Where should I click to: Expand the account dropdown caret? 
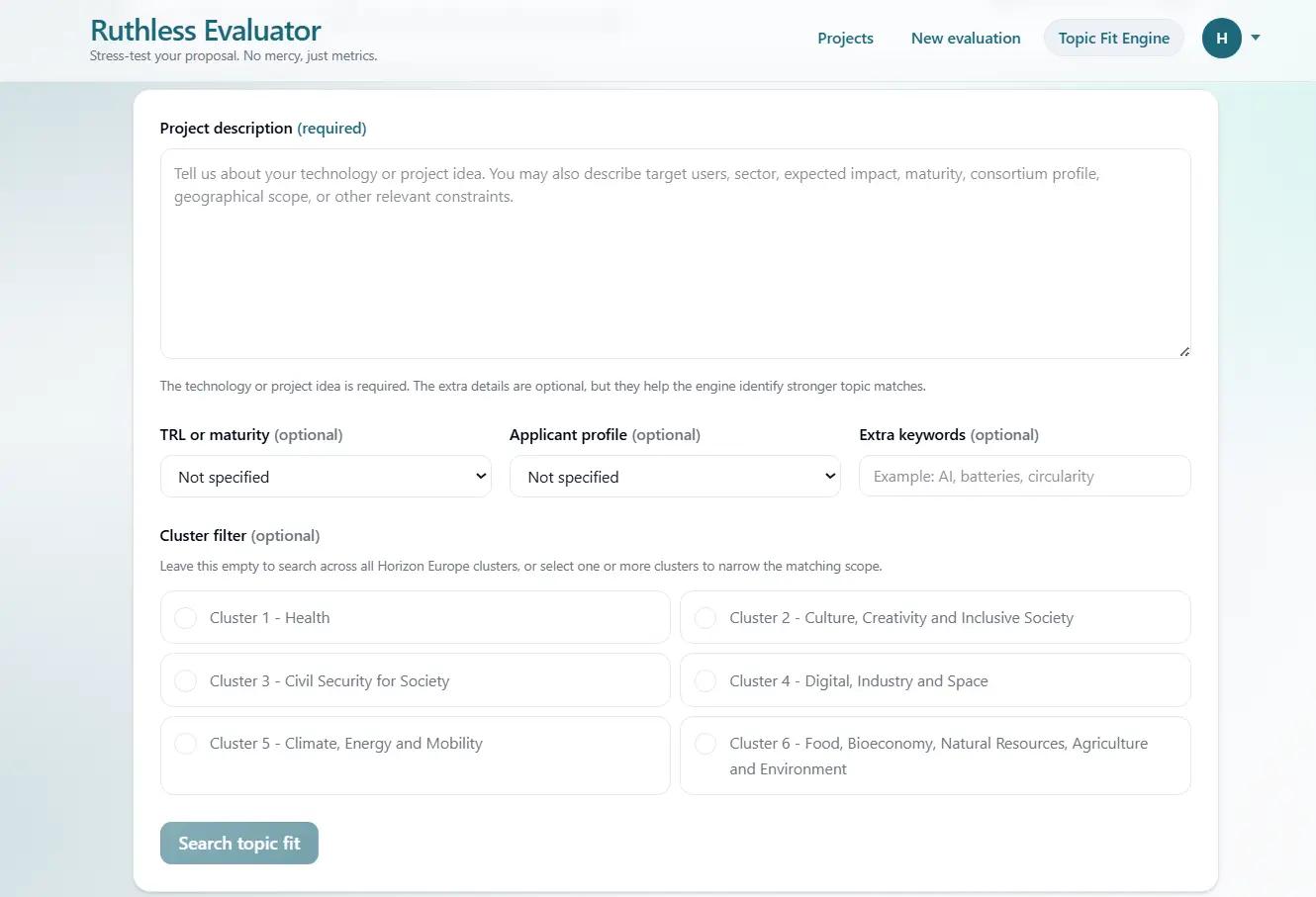(x=1256, y=38)
